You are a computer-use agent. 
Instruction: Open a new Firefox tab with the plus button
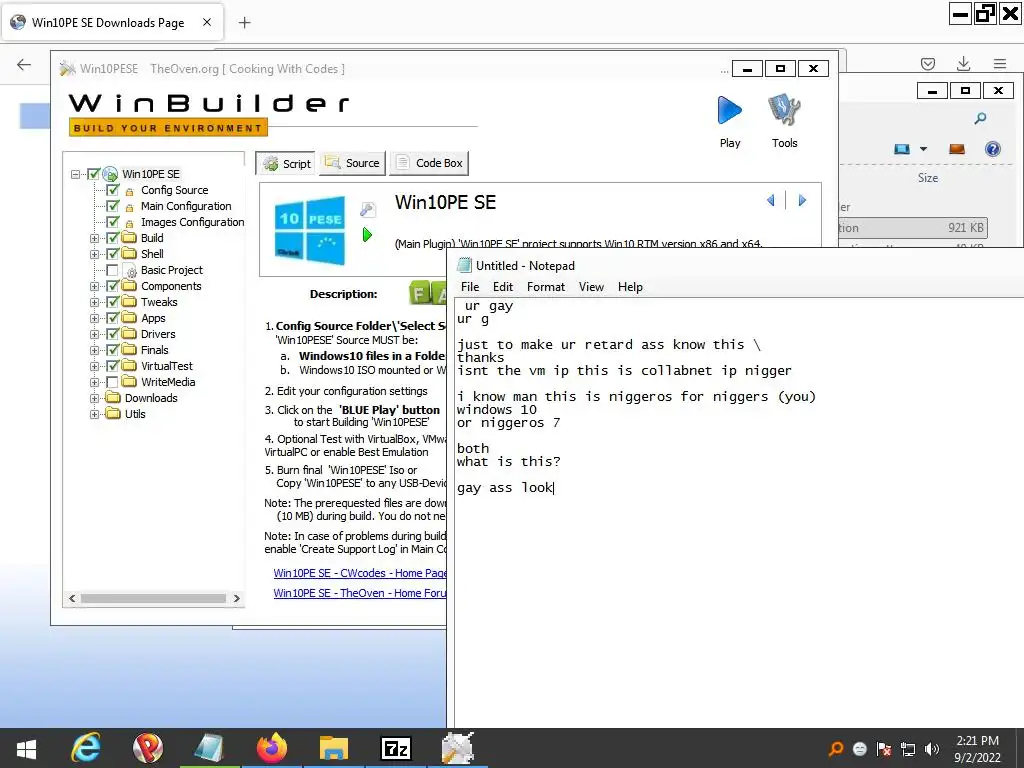click(x=244, y=23)
